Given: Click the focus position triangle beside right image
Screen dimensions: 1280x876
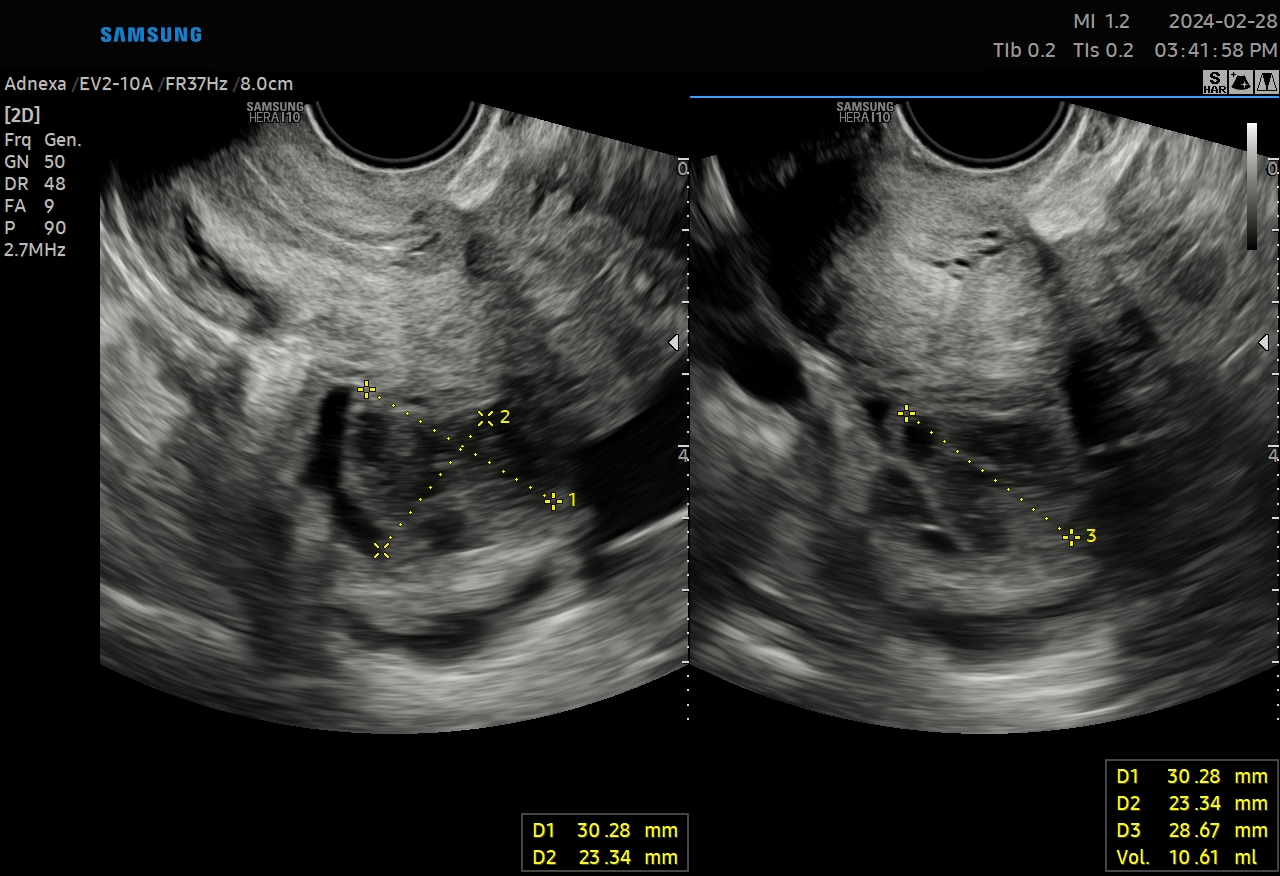Looking at the screenshot, I should pyautogui.click(x=1263, y=343).
